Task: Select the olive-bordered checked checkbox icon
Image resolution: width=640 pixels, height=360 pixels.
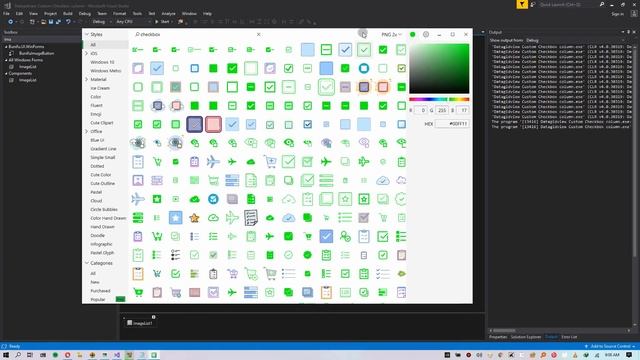Action: click(401, 68)
